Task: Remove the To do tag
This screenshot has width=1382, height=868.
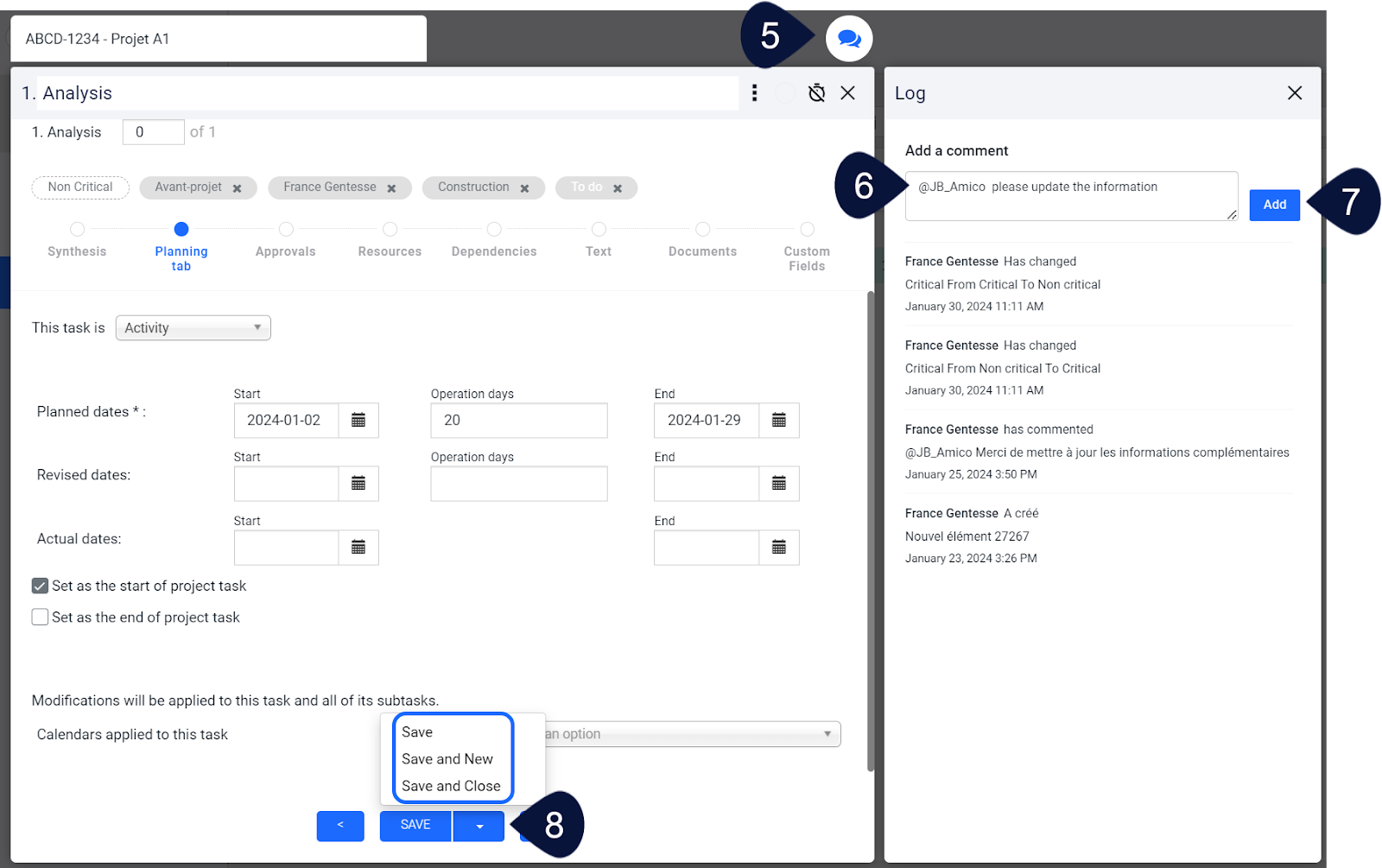Action: coord(618,188)
